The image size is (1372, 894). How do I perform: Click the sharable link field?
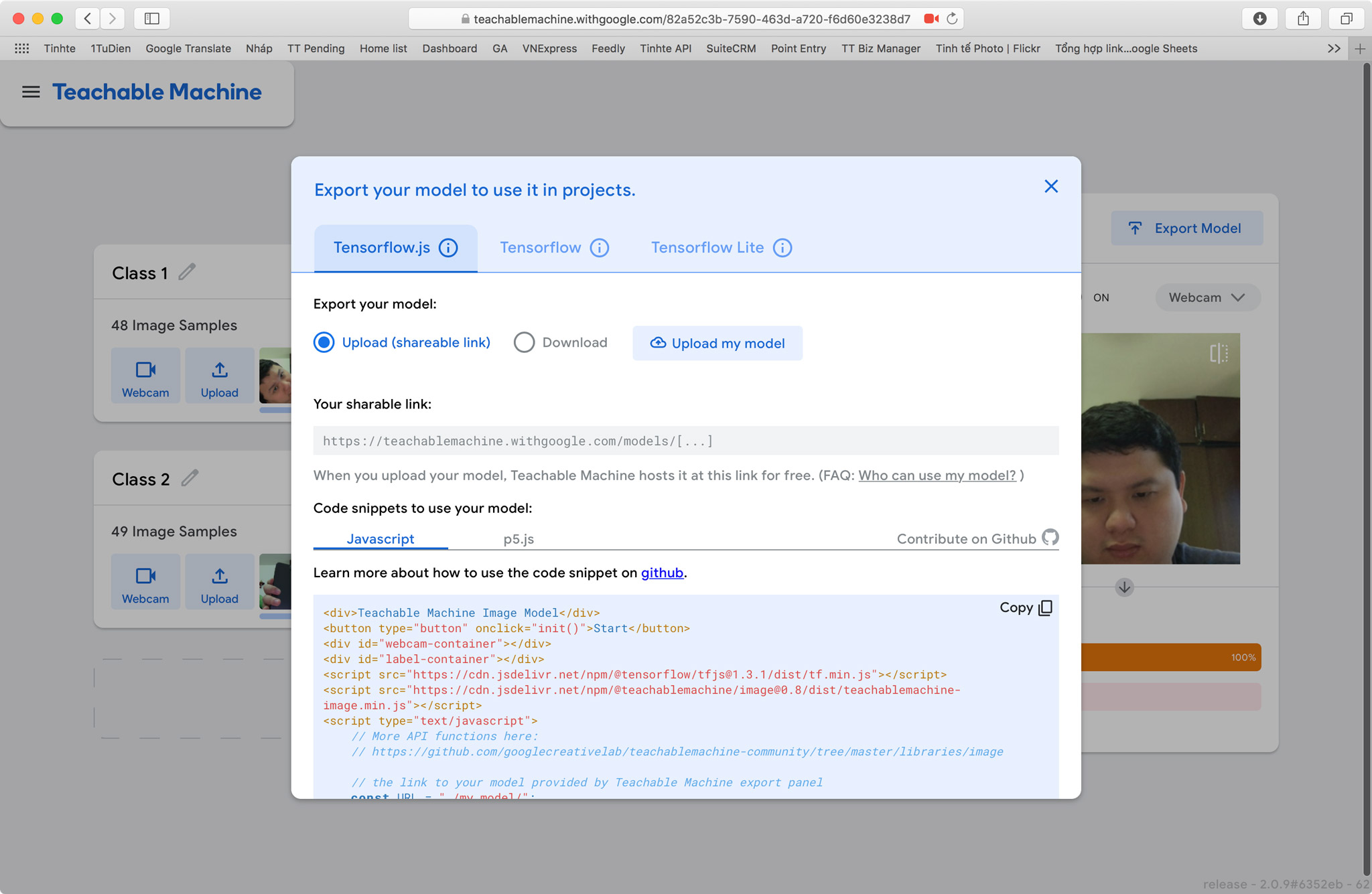tap(686, 441)
